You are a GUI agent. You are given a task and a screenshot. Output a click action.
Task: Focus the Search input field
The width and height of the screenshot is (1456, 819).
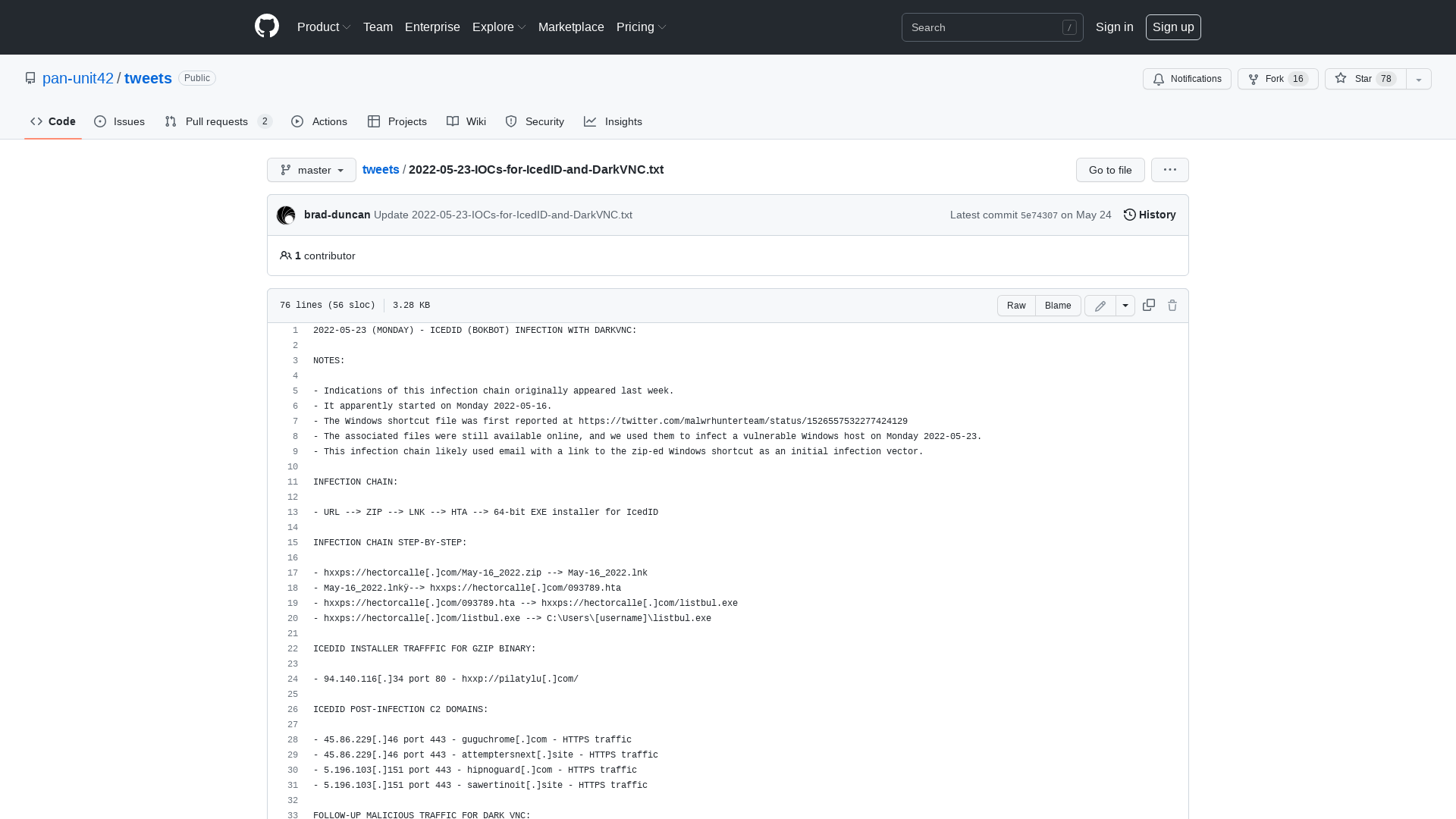click(x=992, y=27)
